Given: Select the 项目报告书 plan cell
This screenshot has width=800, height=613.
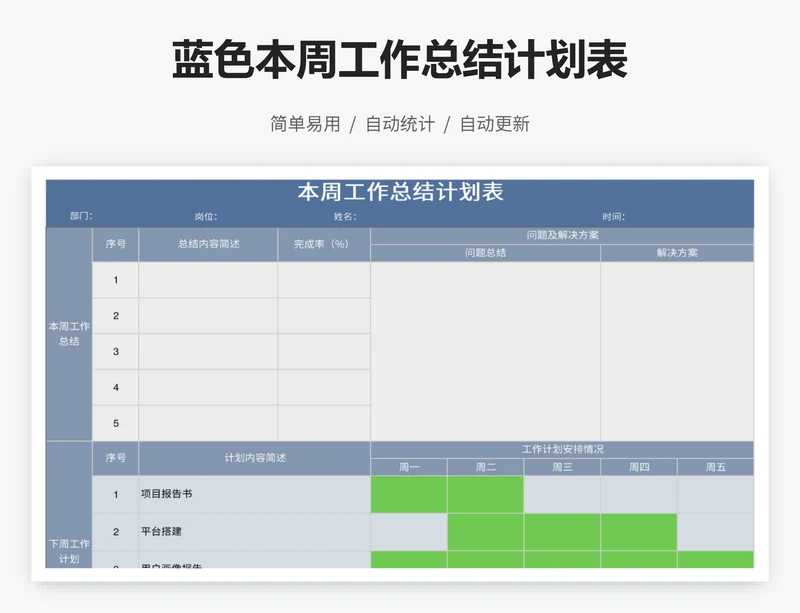Looking at the screenshot, I should [255, 495].
